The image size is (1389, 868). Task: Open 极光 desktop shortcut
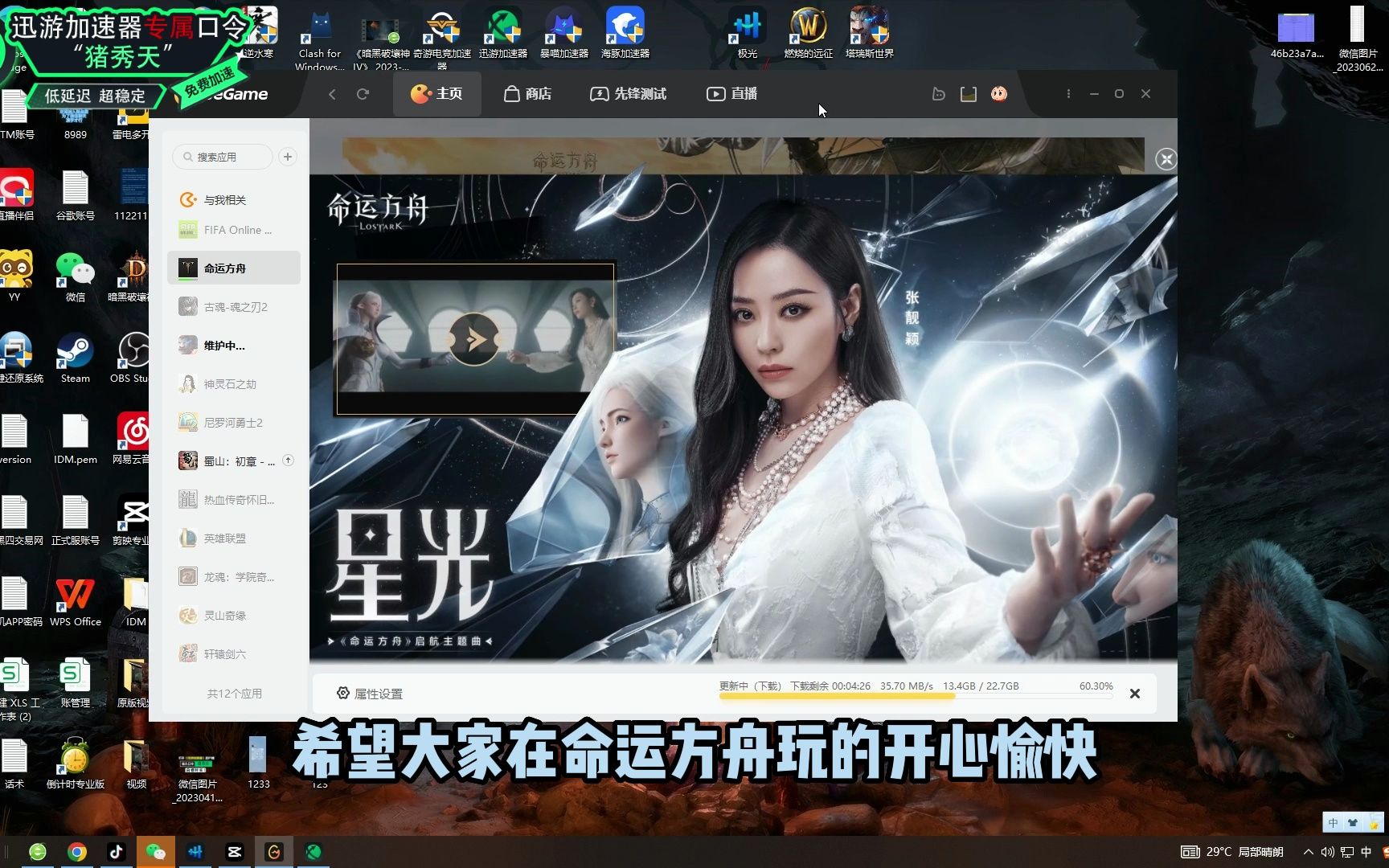click(748, 33)
